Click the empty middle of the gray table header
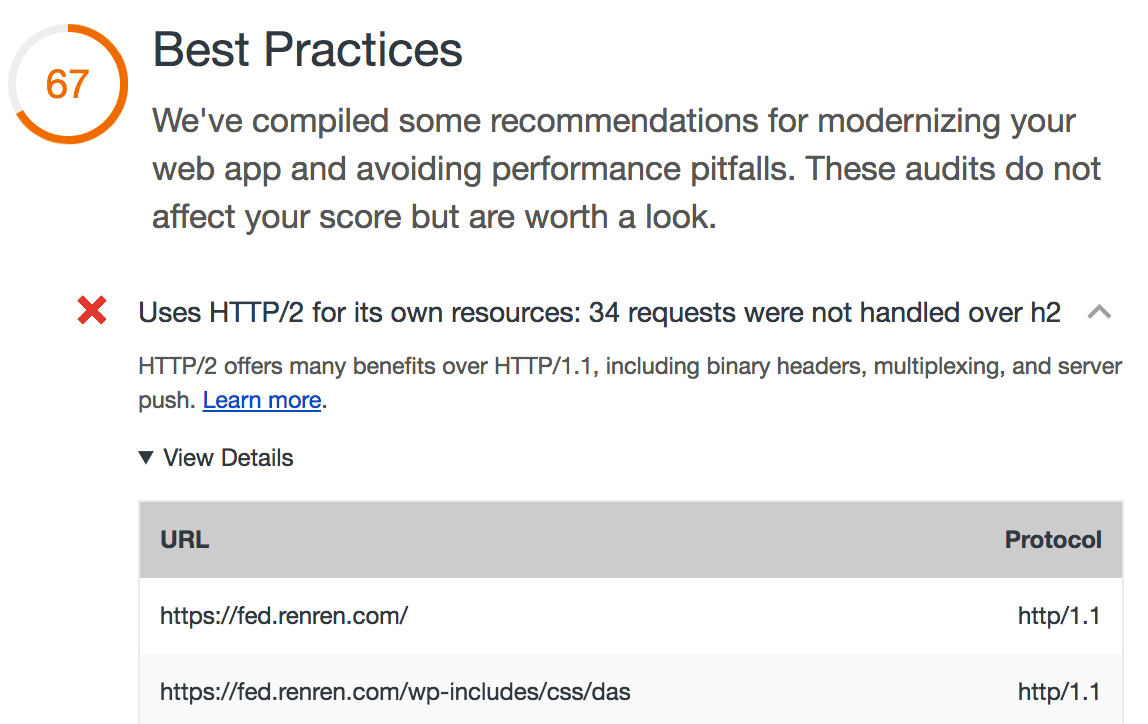The height and width of the screenshot is (724, 1148). click(x=600, y=540)
